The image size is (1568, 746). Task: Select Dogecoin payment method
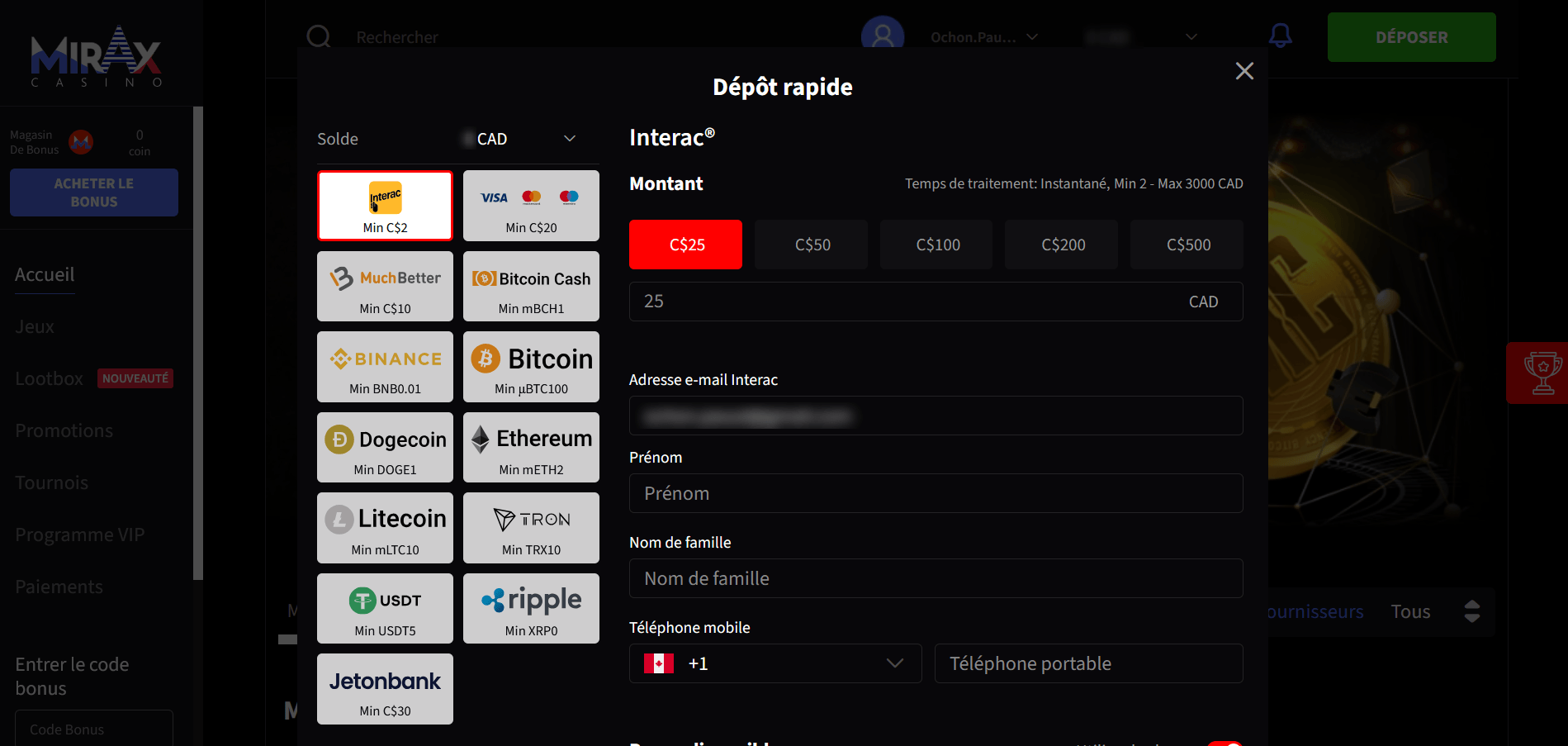(x=385, y=447)
